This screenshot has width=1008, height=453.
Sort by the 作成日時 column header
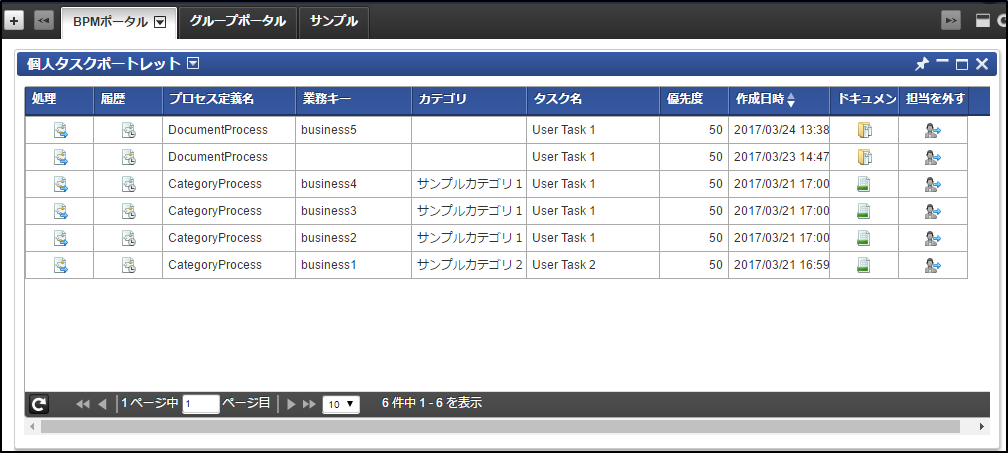click(x=778, y=100)
